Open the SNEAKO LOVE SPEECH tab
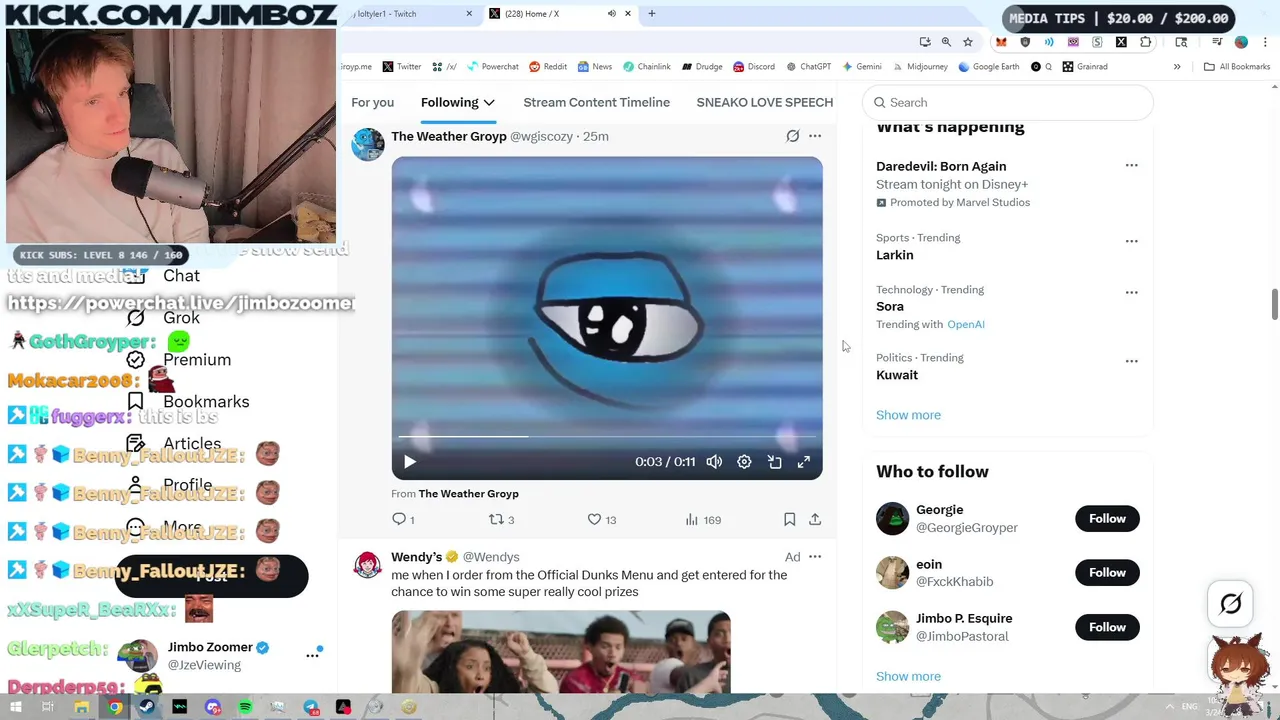 point(764,102)
